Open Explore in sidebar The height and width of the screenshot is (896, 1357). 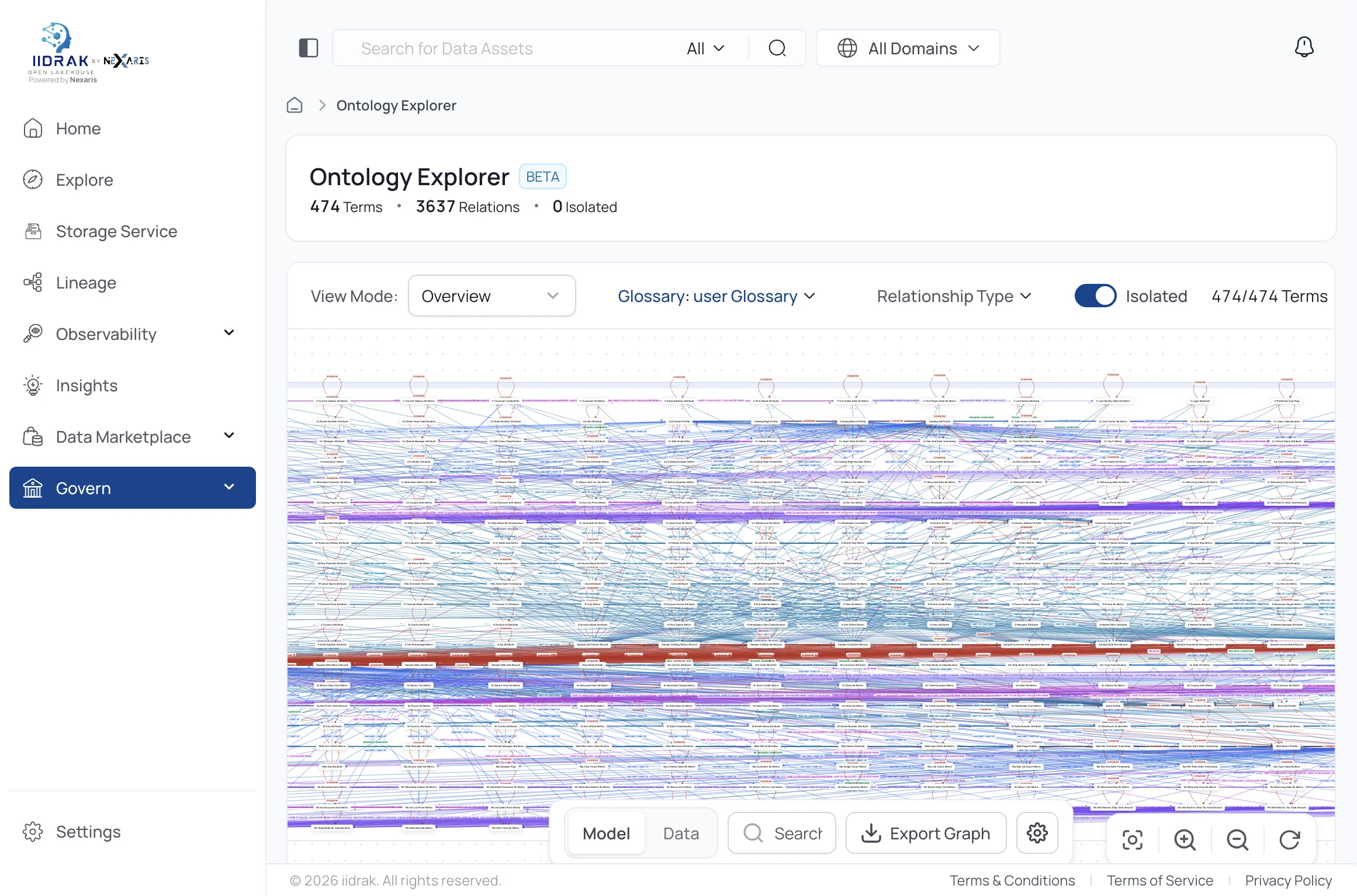(x=133, y=180)
